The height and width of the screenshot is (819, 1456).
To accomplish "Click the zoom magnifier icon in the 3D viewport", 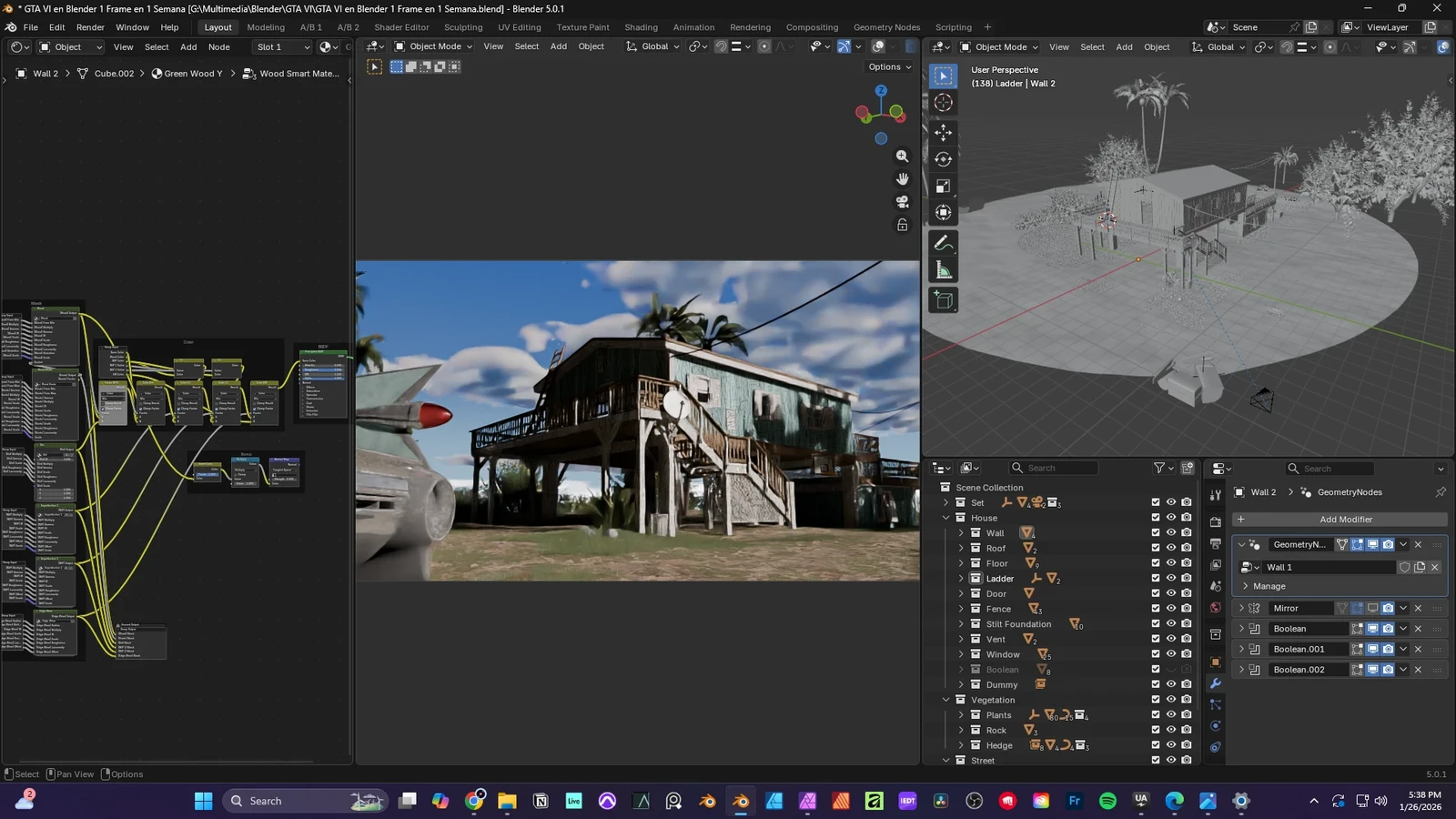I will coord(902,156).
